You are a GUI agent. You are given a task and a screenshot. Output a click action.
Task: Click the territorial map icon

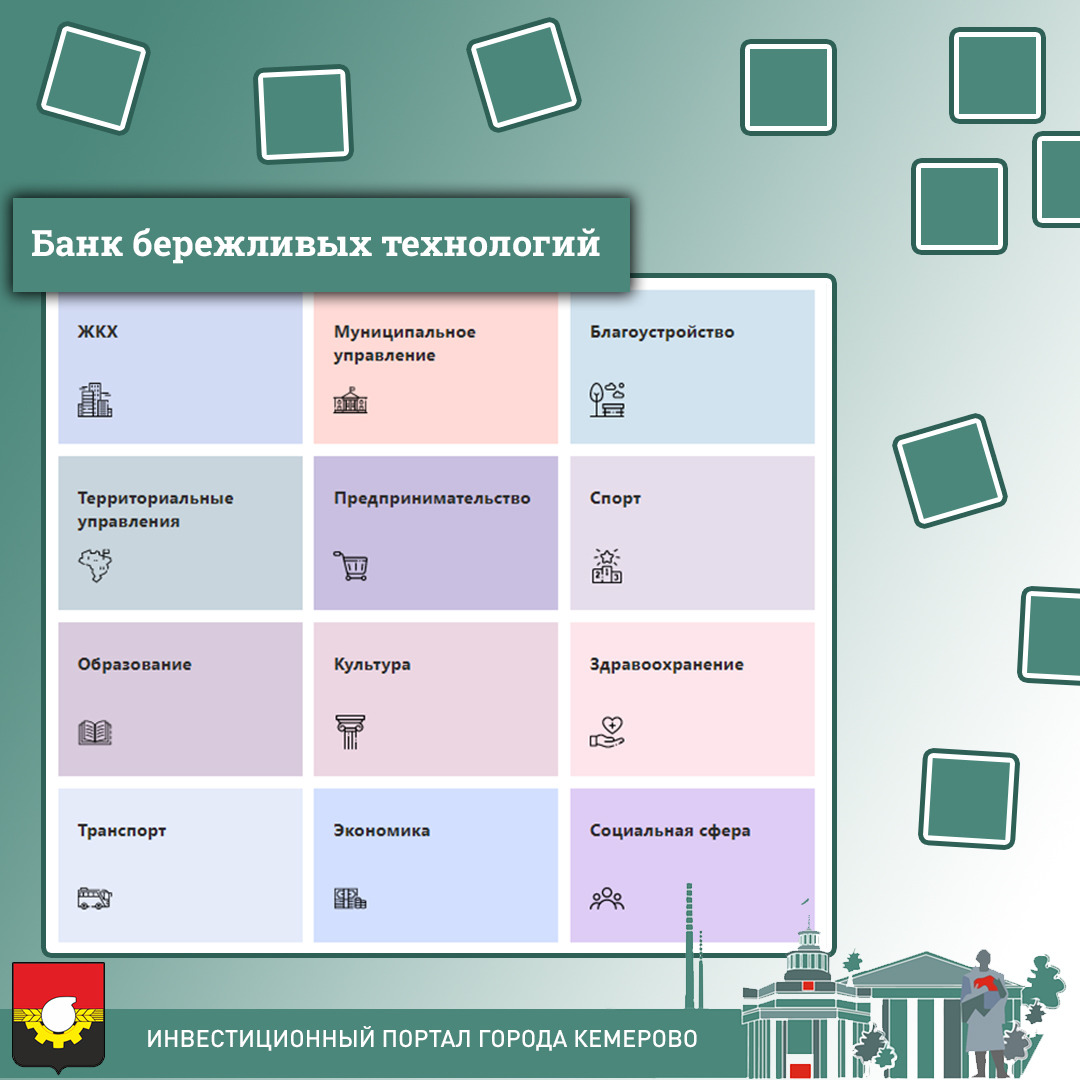95,565
